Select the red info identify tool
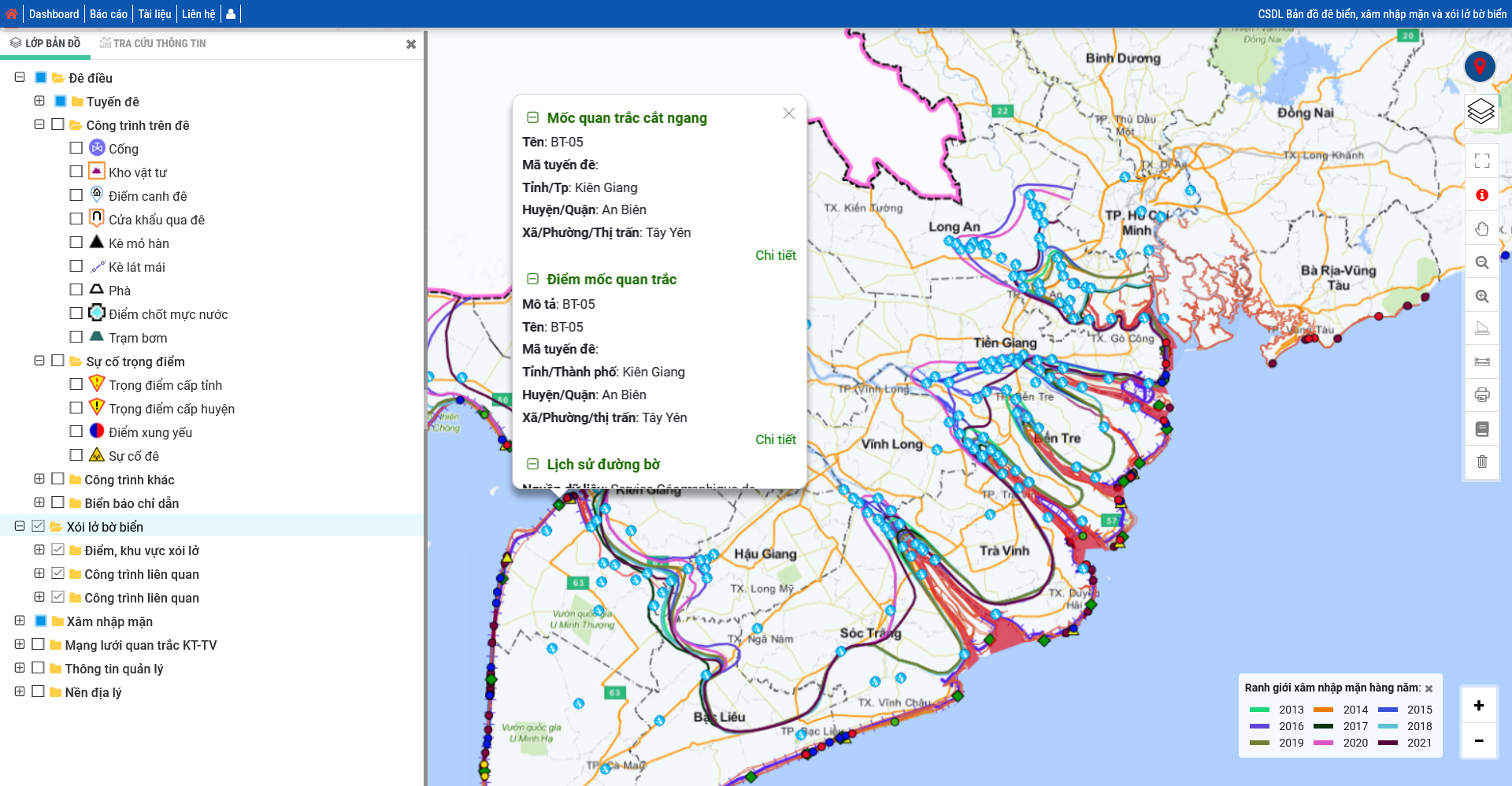Screen dimensions: 1512x786 (x=1482, y=195)
